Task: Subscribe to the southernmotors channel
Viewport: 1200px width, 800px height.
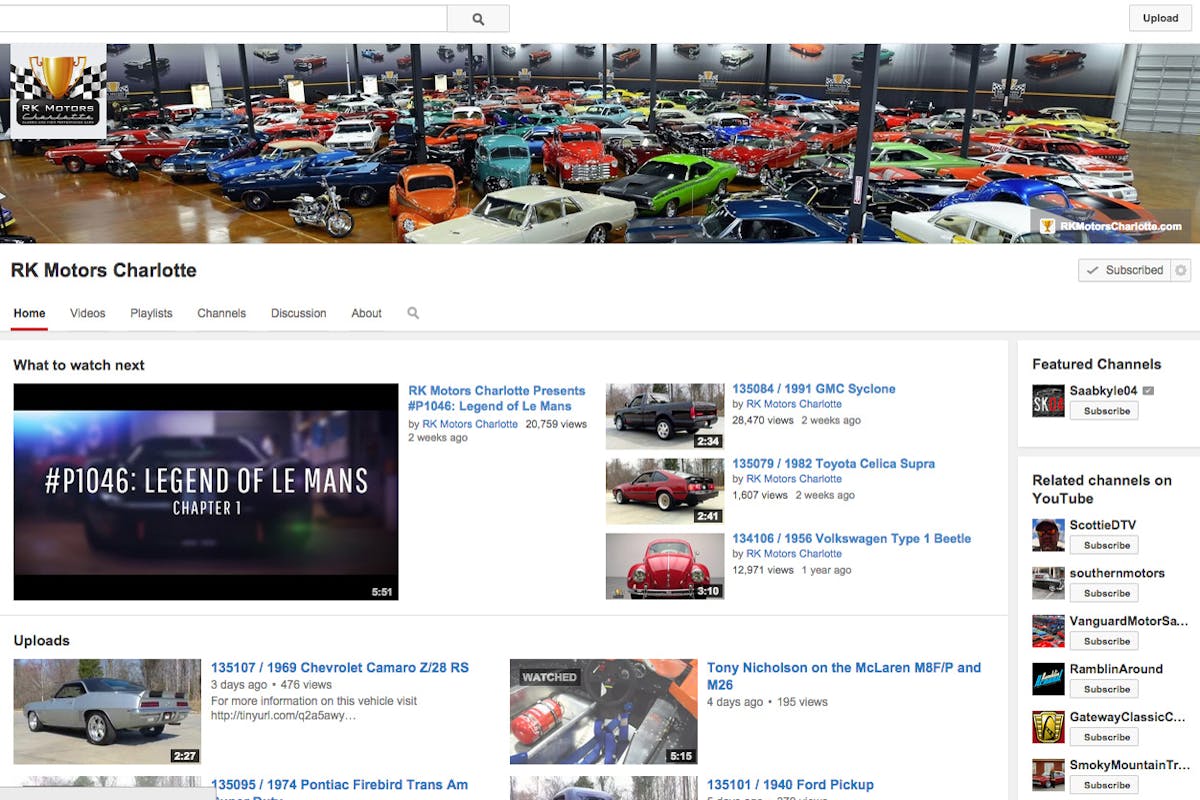Action: coord(1104,593)
